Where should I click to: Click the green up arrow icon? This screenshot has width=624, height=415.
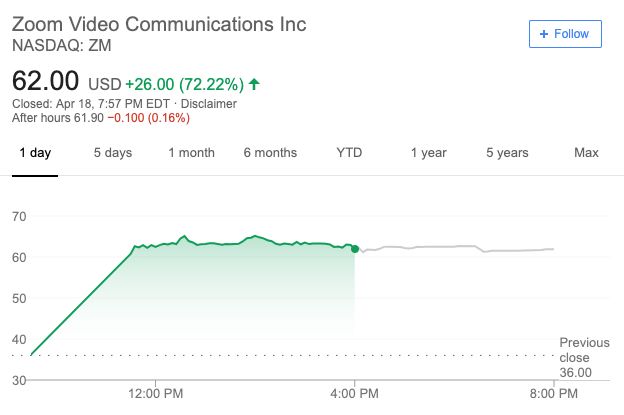point(255,82)
